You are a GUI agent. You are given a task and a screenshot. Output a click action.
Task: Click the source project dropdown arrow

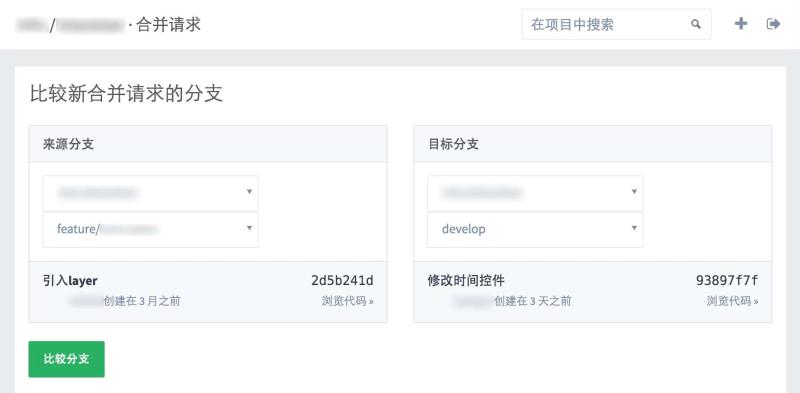click(x=249, y=191)
